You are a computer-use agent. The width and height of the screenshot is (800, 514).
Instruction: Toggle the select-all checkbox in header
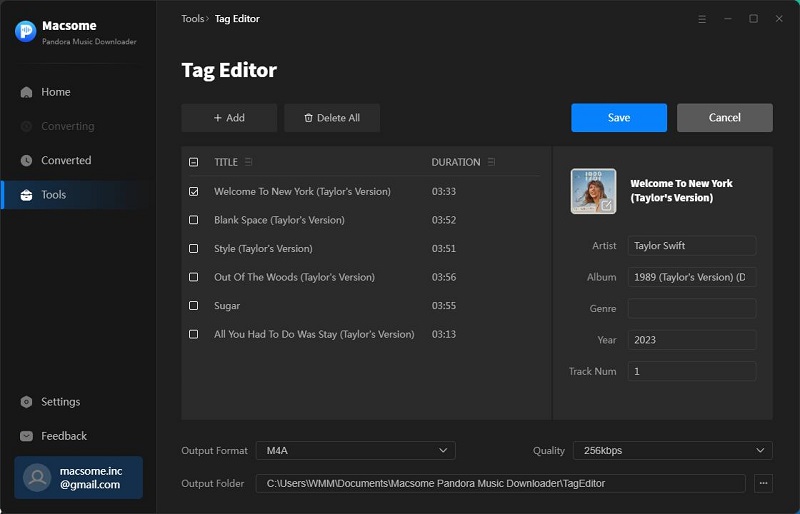point(193,162)
